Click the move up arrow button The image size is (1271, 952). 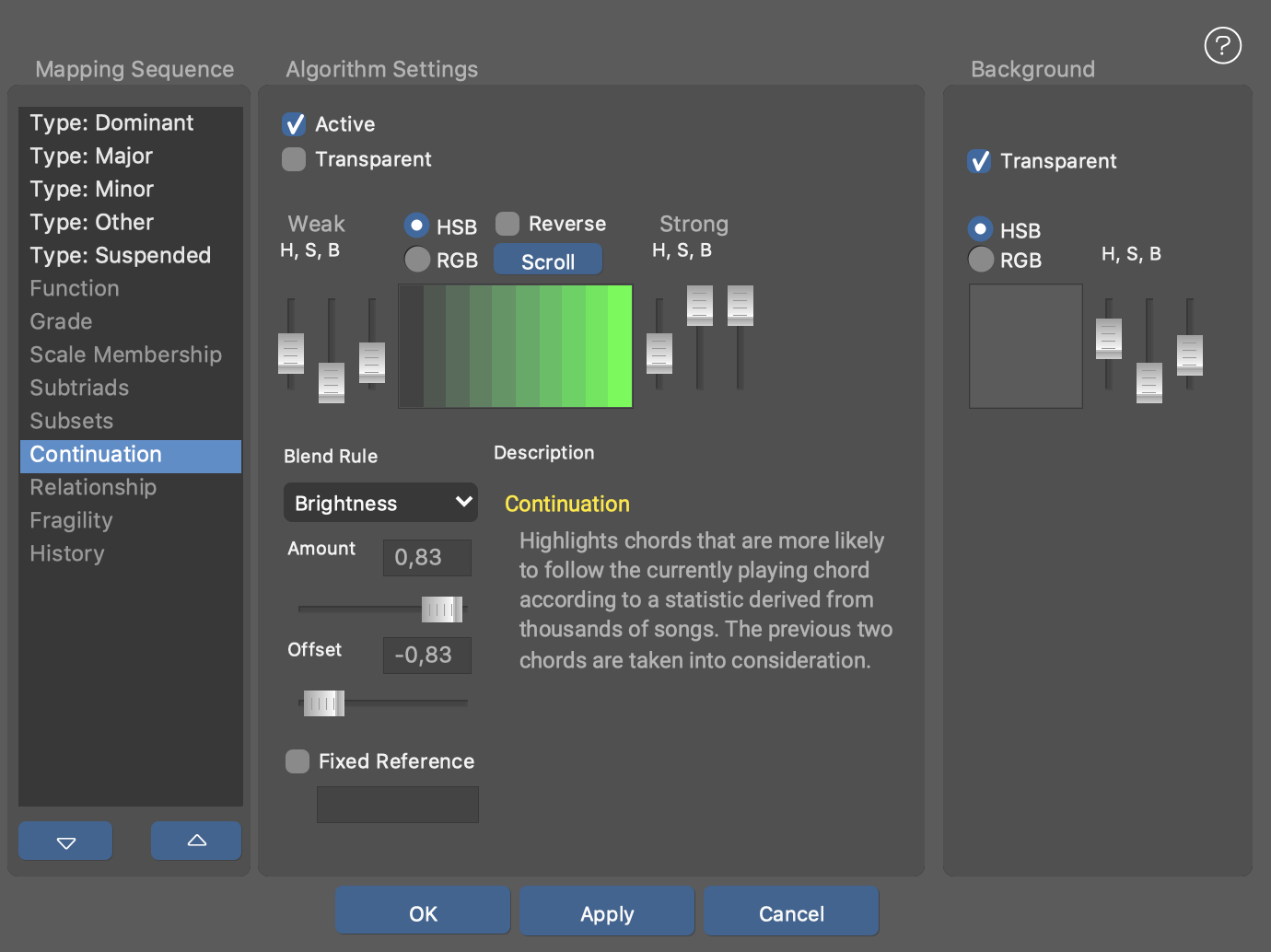[x=196, y=841]
